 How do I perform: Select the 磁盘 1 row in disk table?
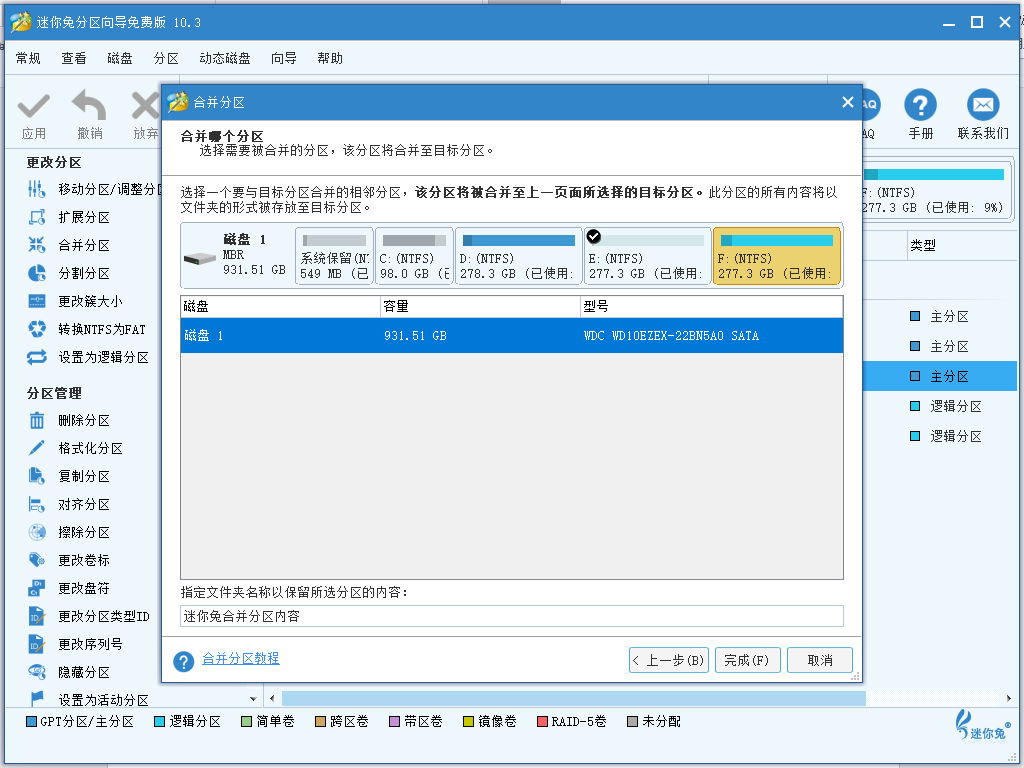[x=511, y=336]
